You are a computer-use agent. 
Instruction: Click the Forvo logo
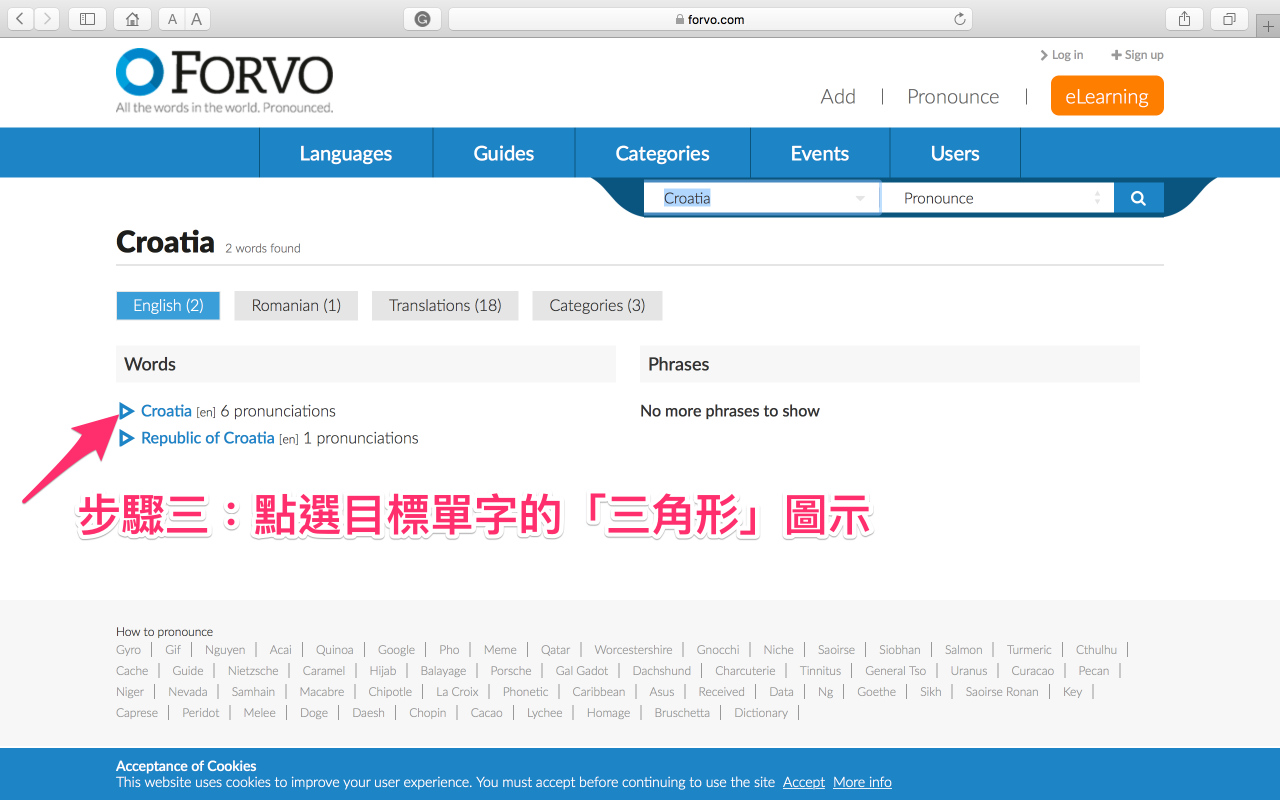[225, 80]
